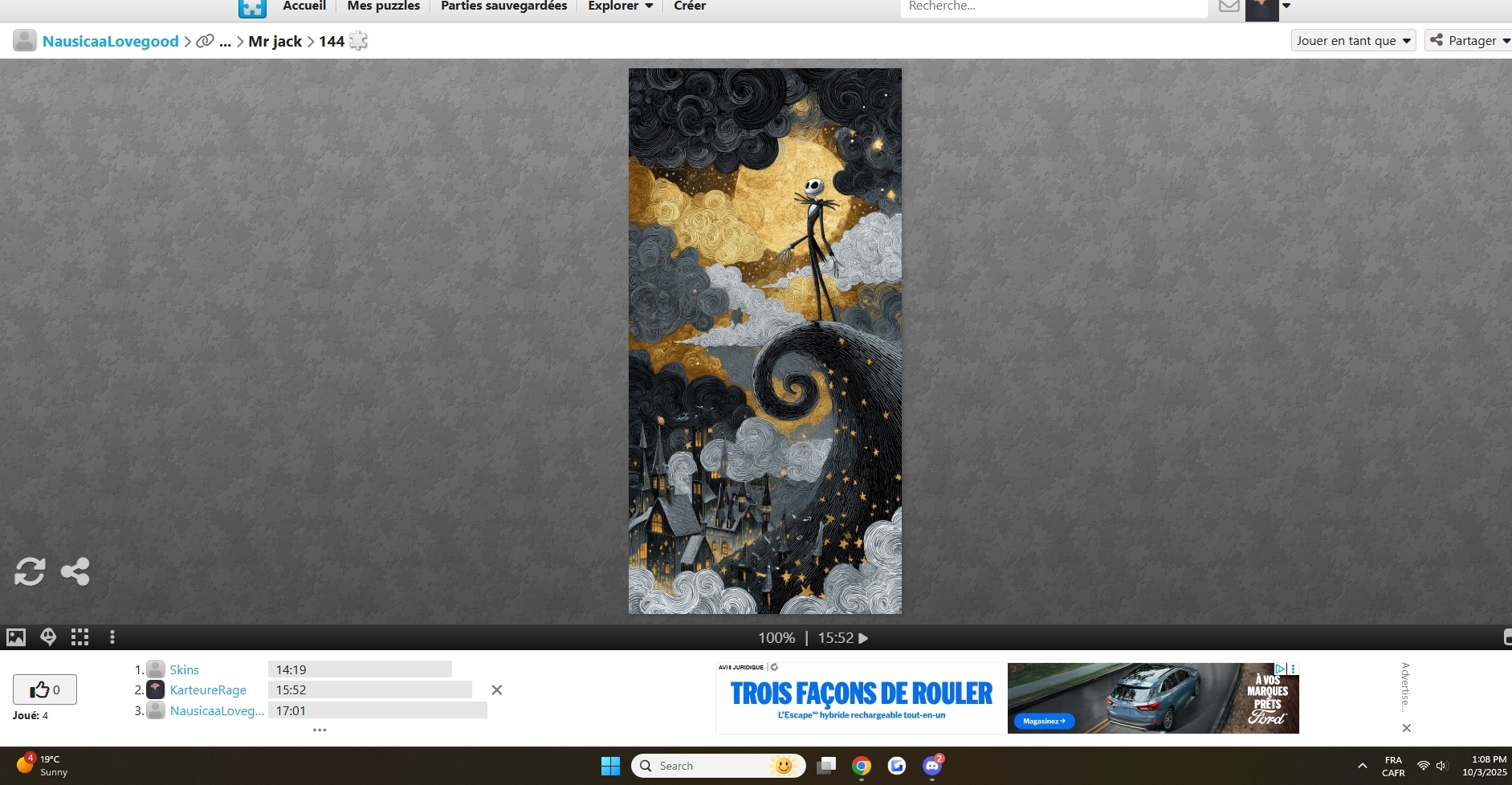Show hidden tray icons
This screenshot has height=785, width=1512.
point(1362,766)
